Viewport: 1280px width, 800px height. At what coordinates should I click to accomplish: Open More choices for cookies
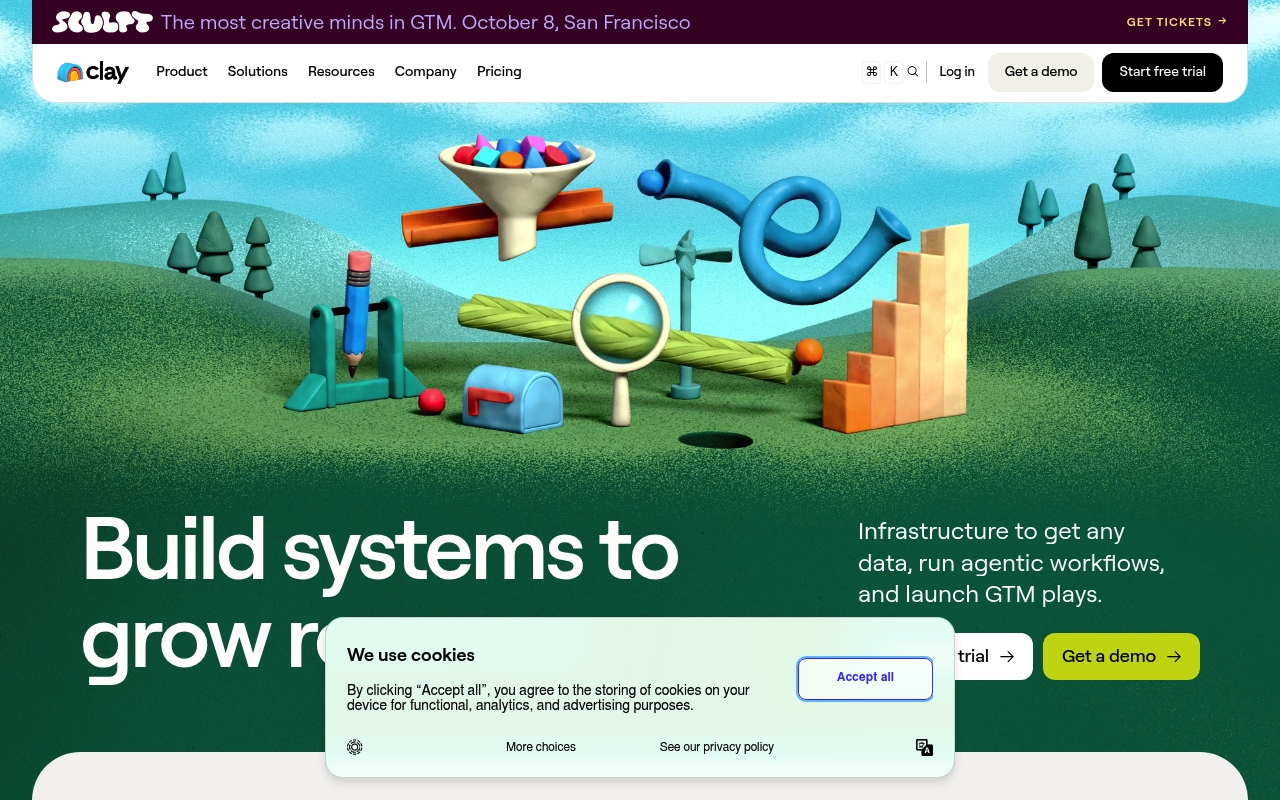point(541,747)
